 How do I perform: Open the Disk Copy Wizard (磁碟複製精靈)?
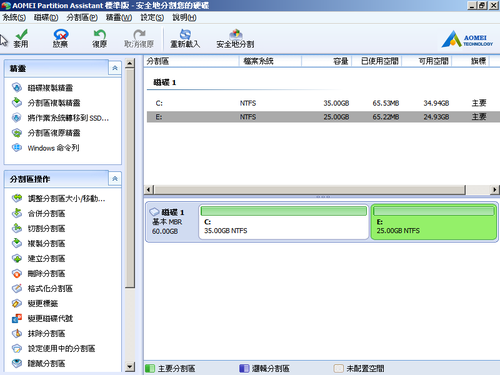(x=50, y=88)
